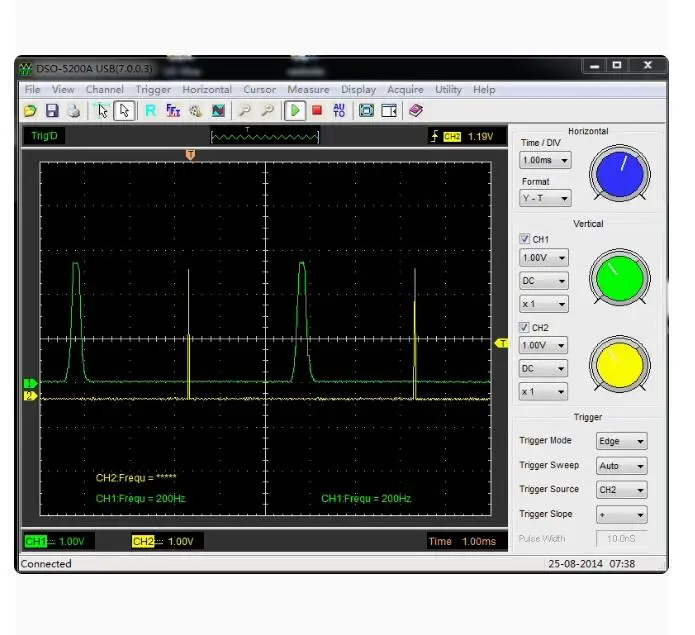Toggle the CH2 checkbox

(525, 327)
